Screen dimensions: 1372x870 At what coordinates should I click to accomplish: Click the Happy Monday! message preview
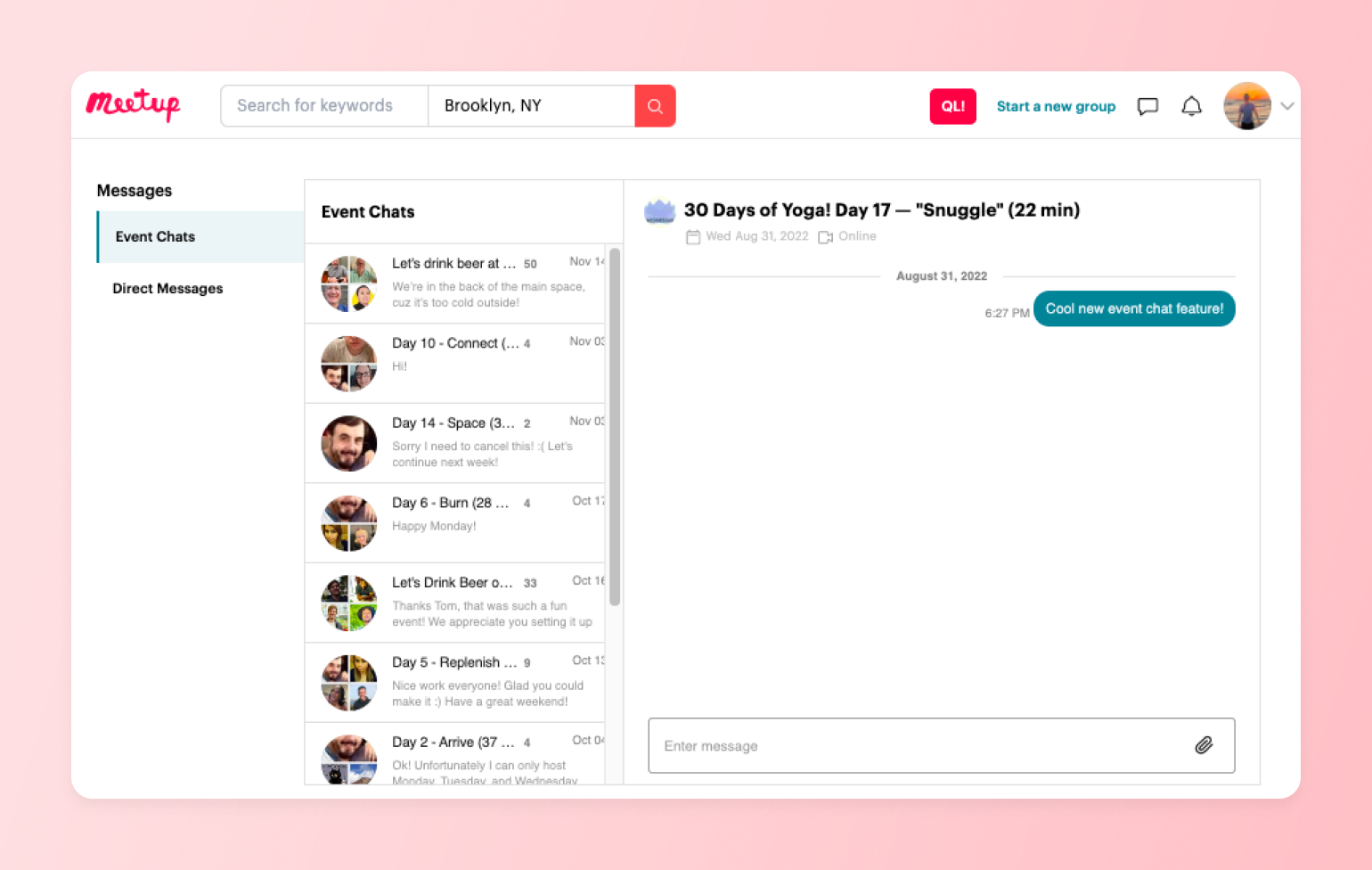coord(434,526)
